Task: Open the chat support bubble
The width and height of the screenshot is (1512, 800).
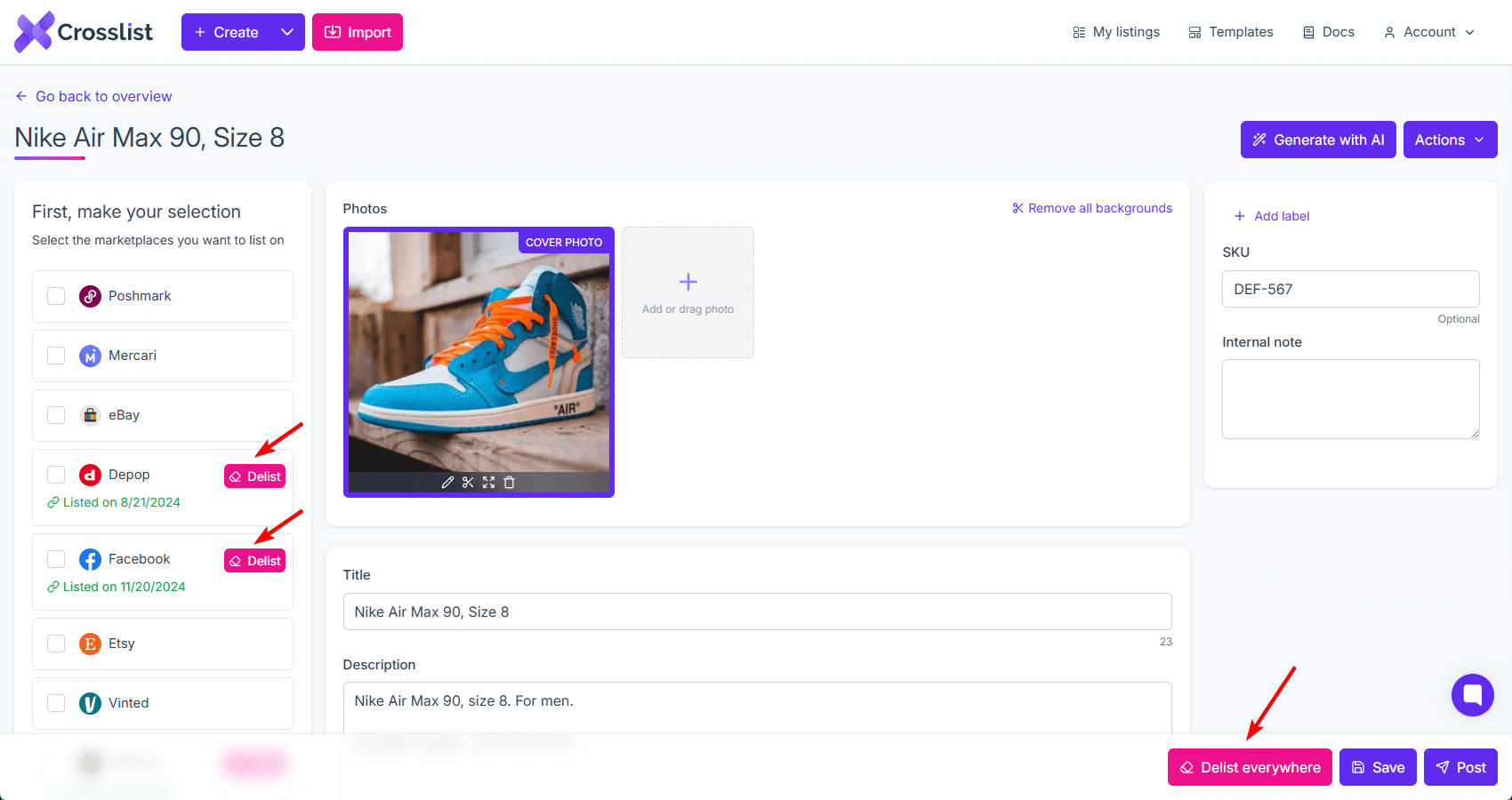Action: [x=1472, y=694]
